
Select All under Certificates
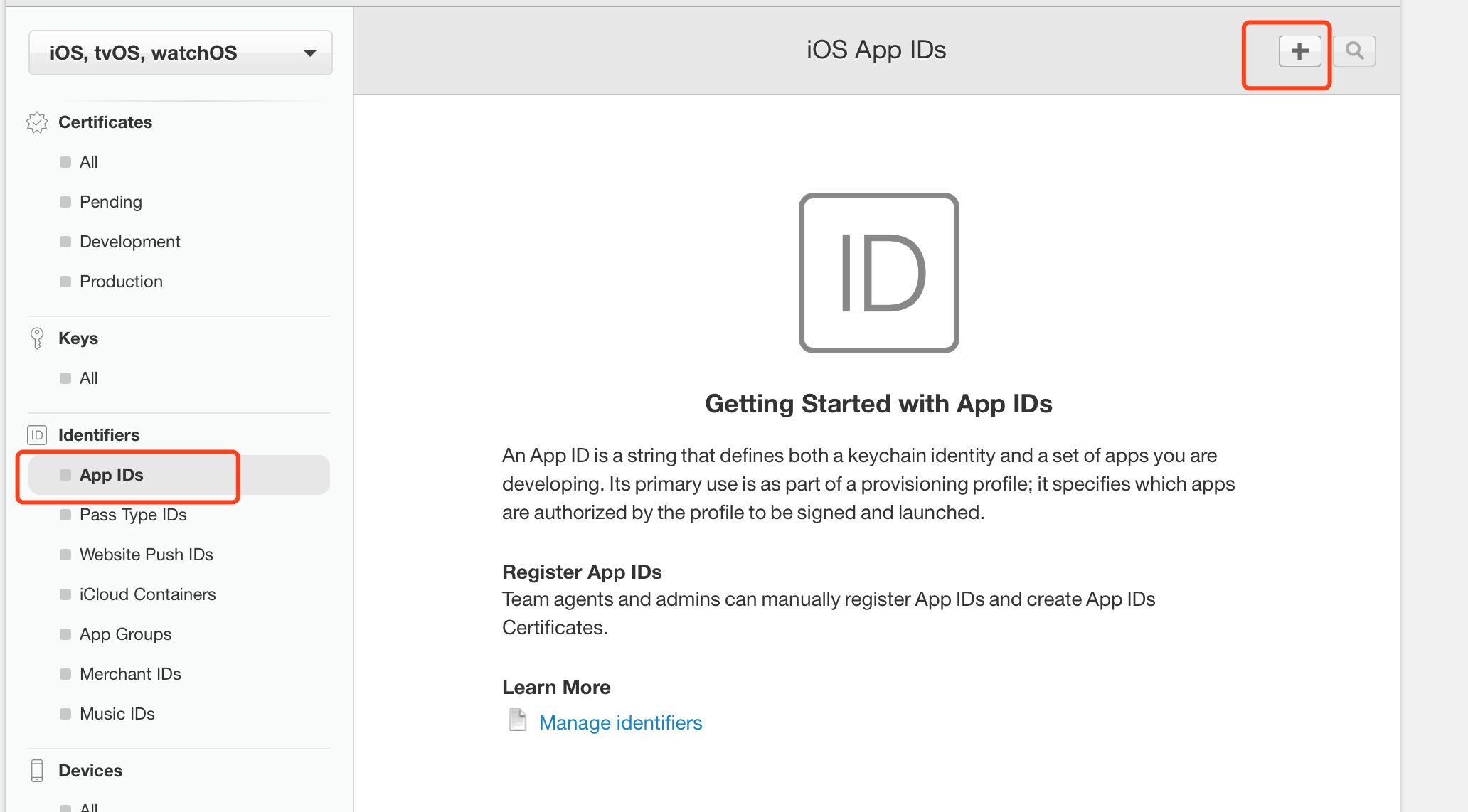pyautogui.click(x=88, y=161)
